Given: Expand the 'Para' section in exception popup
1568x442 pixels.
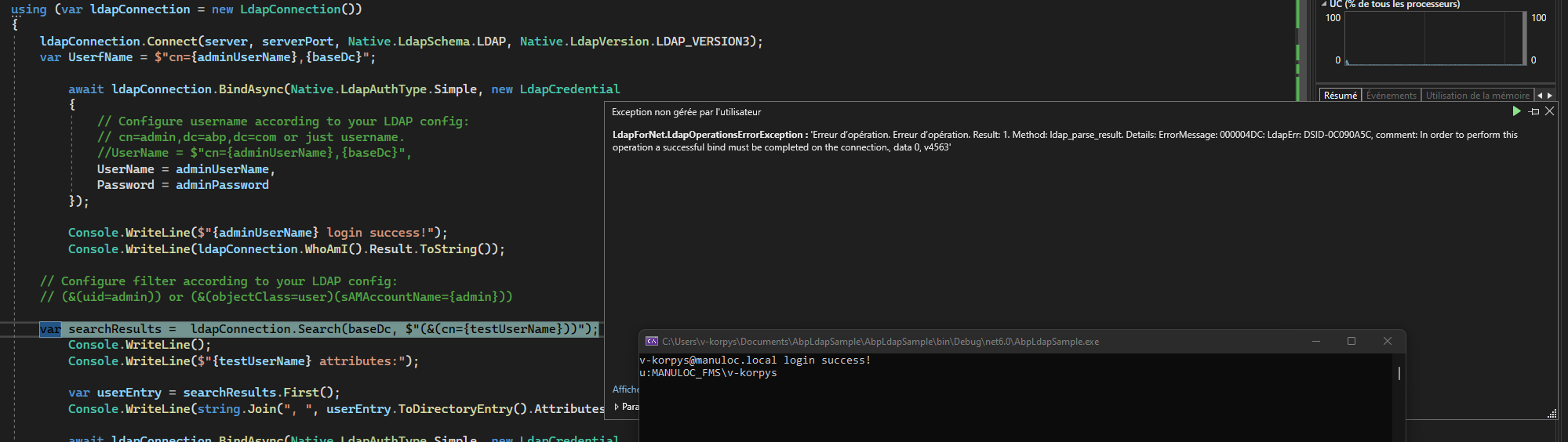Looking at the screenshot, I should point(617,407).
